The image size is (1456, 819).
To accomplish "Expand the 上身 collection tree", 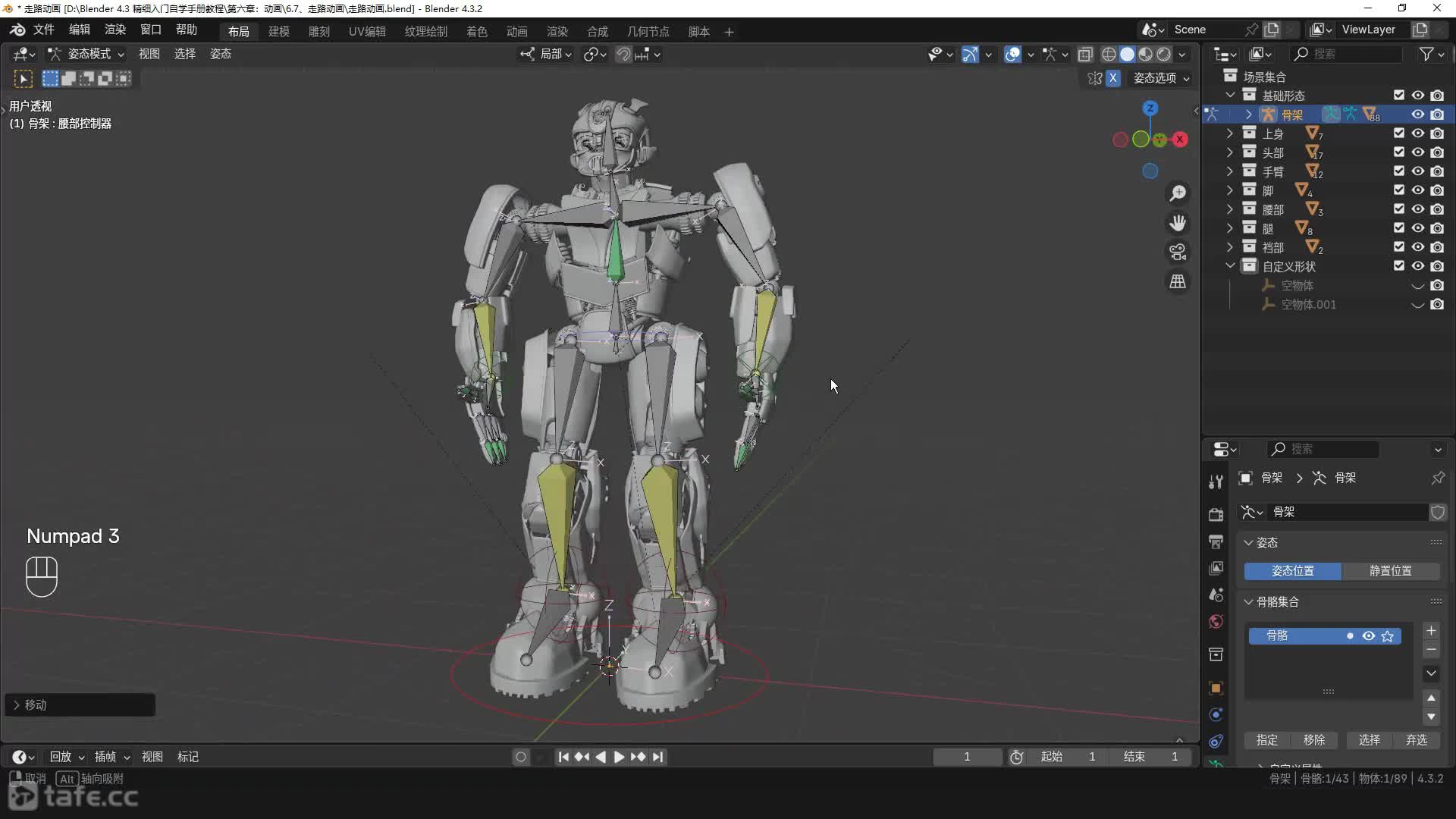I will (1230, 133).
